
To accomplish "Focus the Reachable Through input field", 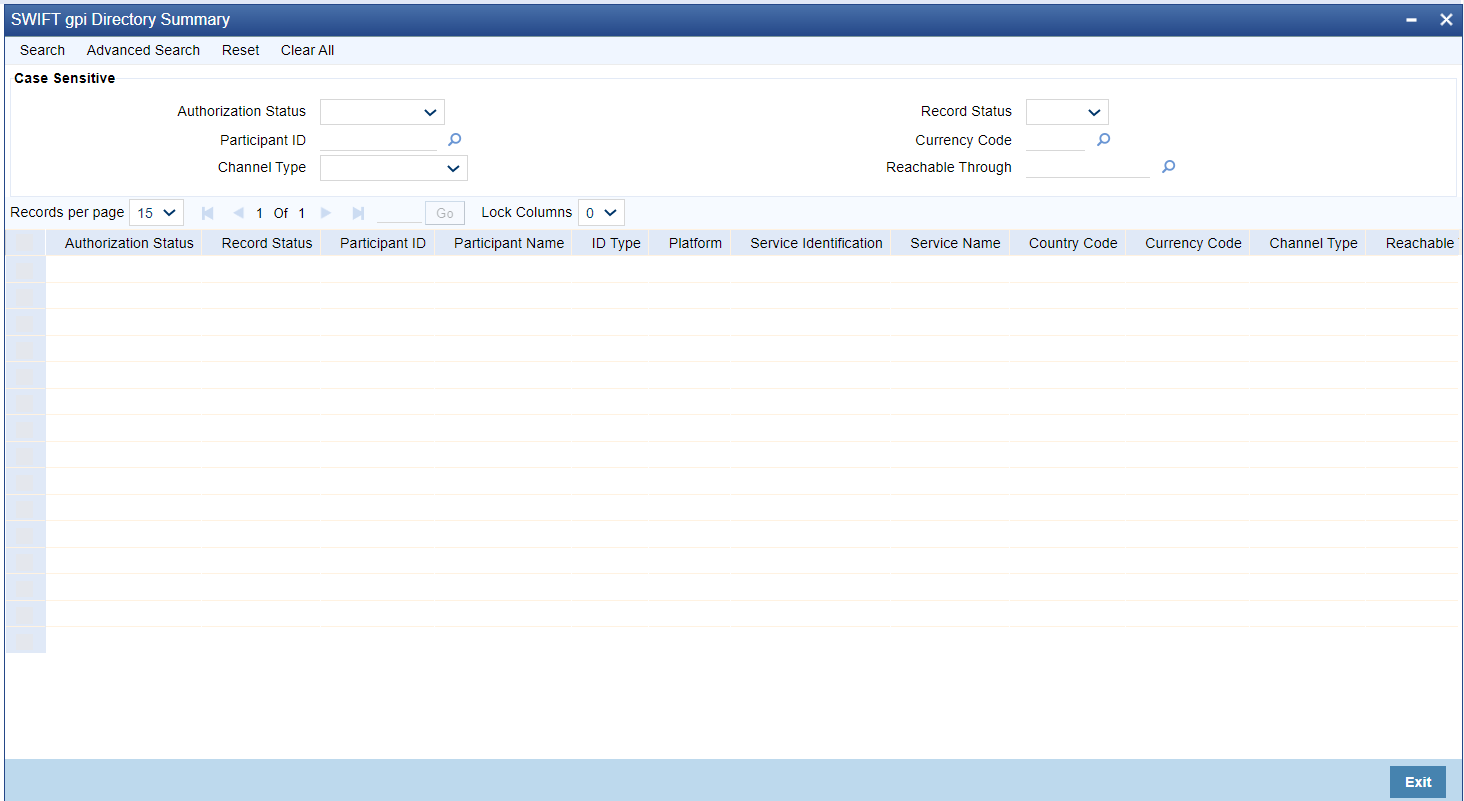I will pos(1088,167).
